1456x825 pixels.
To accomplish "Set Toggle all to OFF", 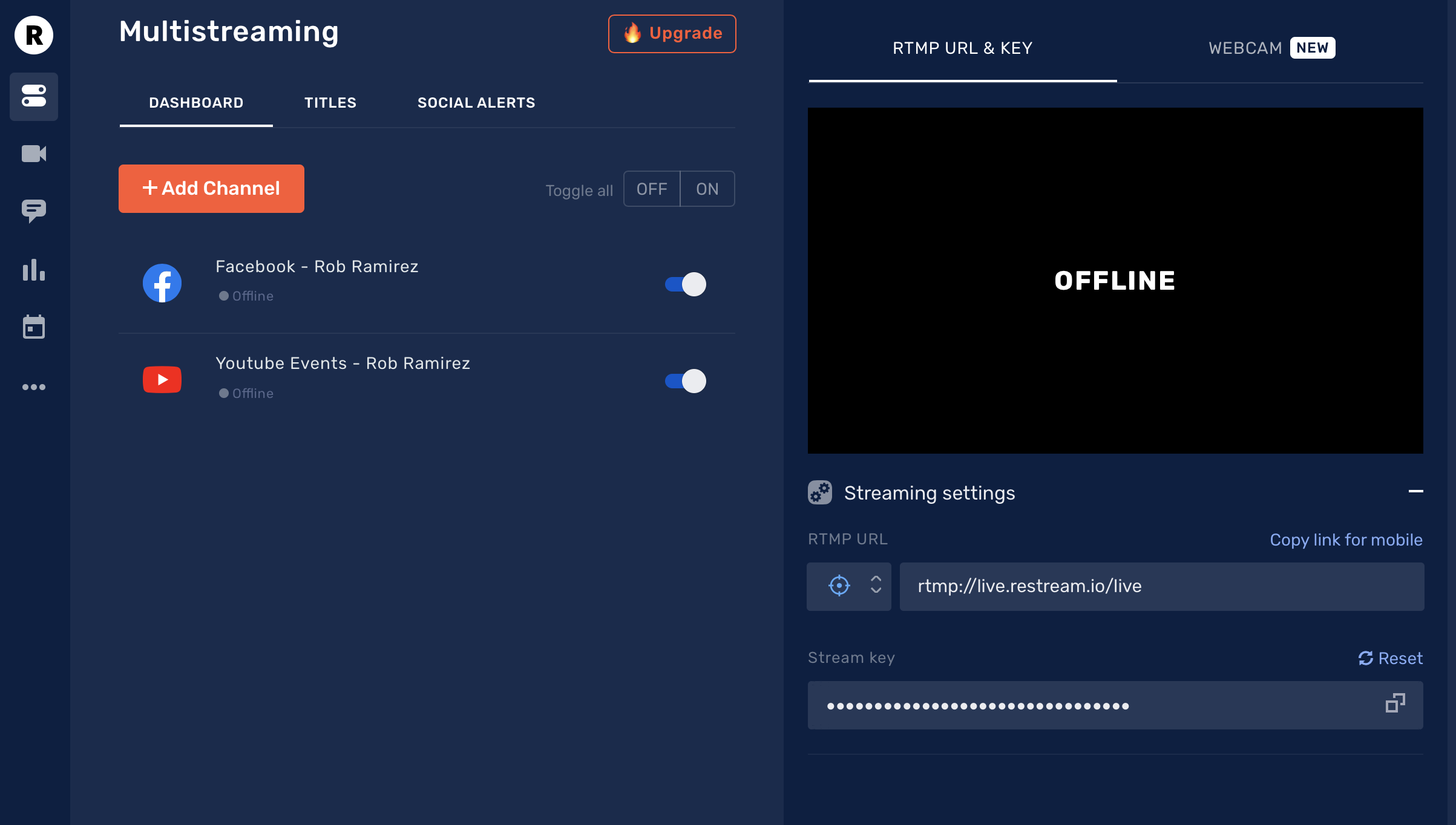I will (x=652, y=189).
